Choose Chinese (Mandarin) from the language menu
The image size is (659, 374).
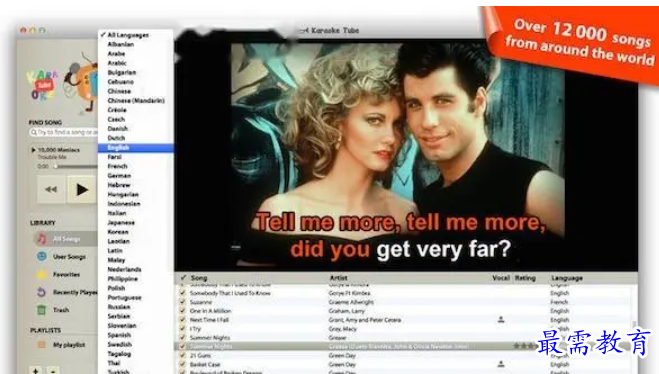tap(136, 100)
